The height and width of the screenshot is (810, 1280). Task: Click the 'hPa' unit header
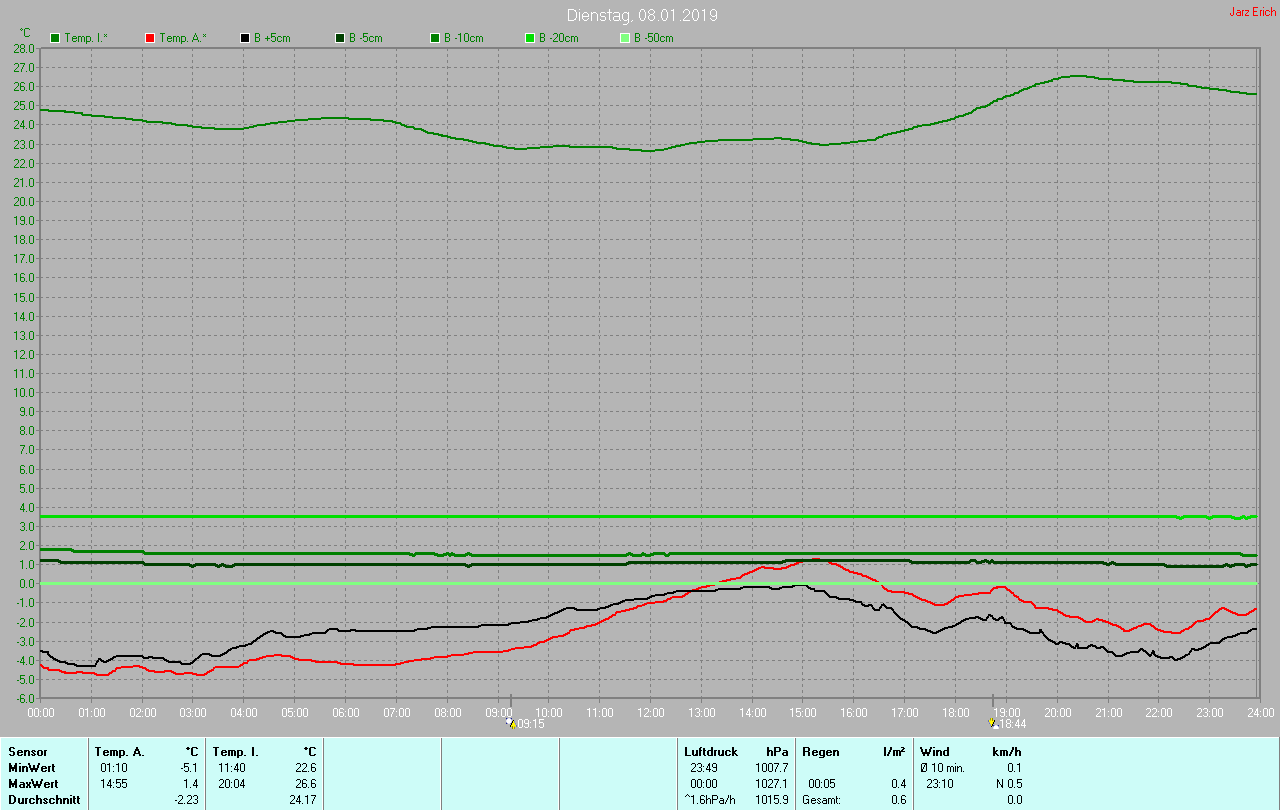point(777,751)
